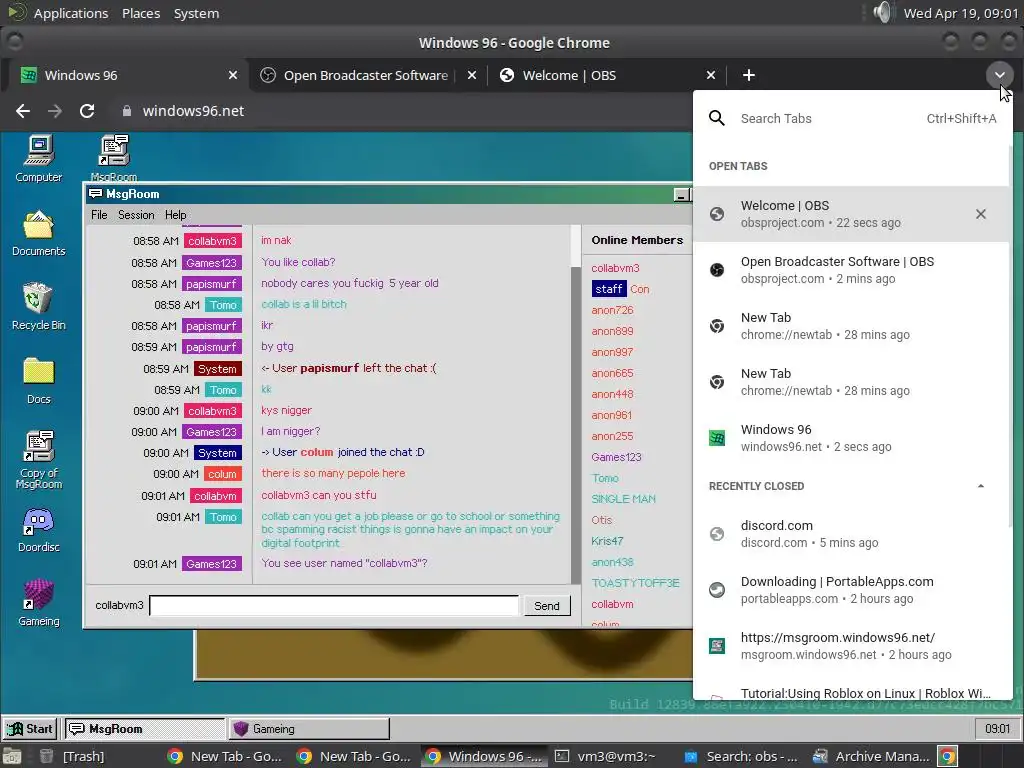This screenshot has height=768, width=1024.
Task: Open the Applications menu in top panel
Action: (71, 13)
